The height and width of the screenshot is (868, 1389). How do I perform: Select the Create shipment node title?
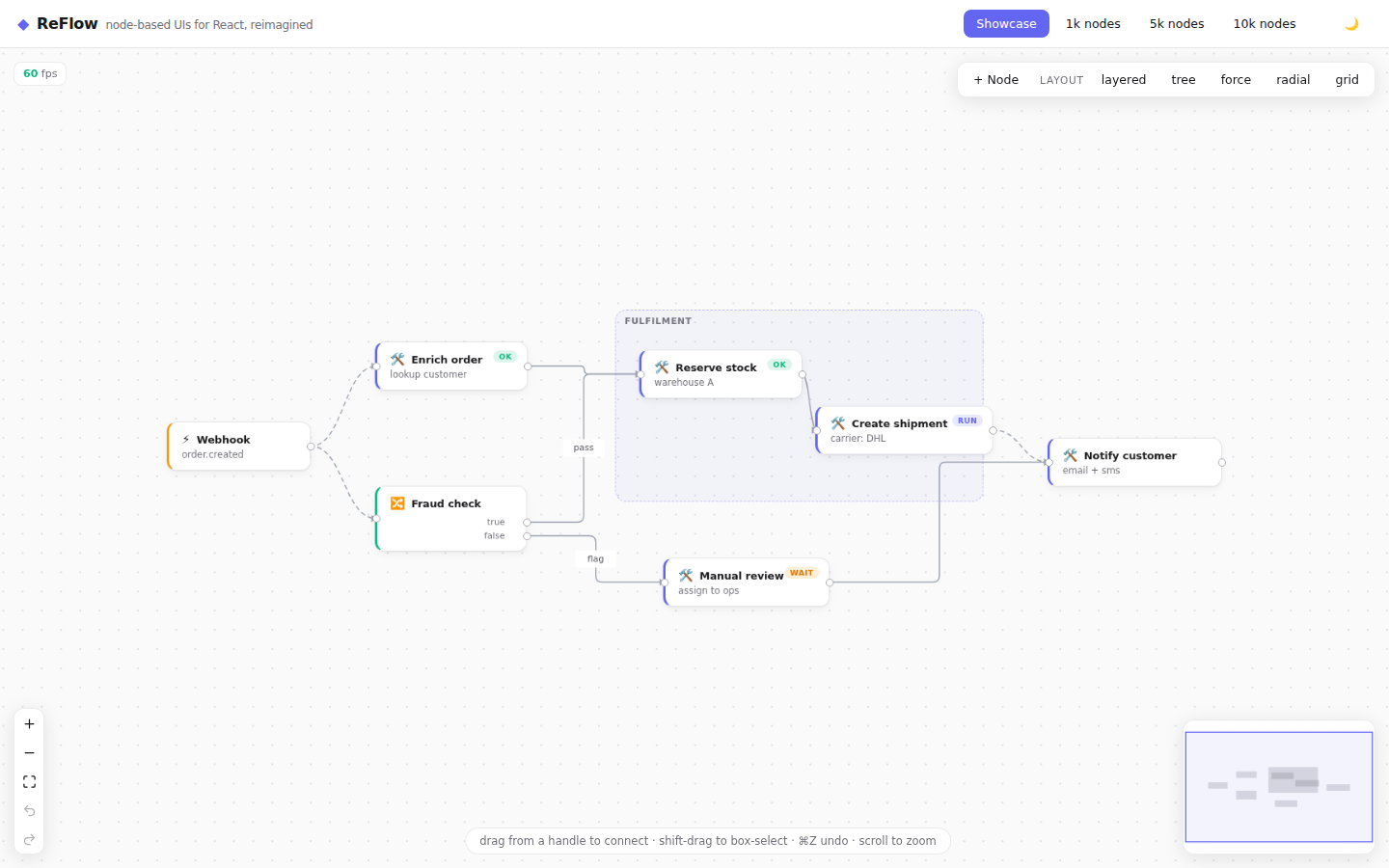pos(899,423)
